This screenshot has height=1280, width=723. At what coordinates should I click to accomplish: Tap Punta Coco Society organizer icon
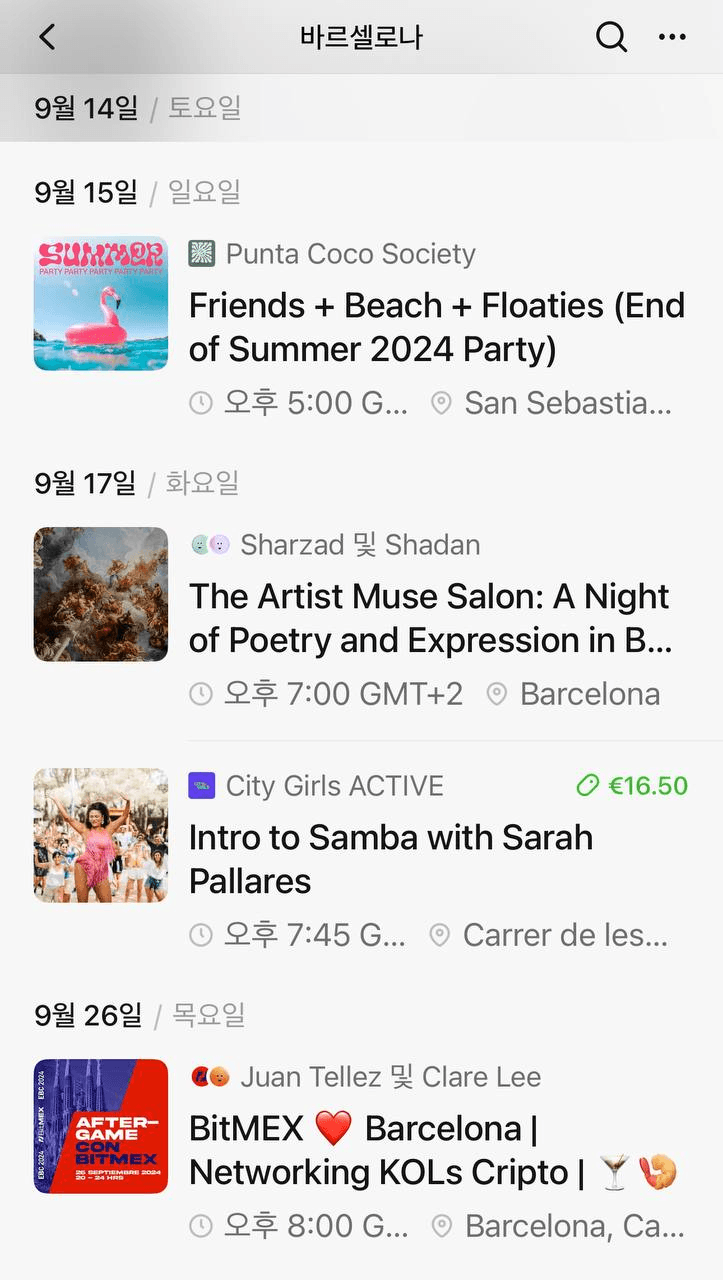202,254
